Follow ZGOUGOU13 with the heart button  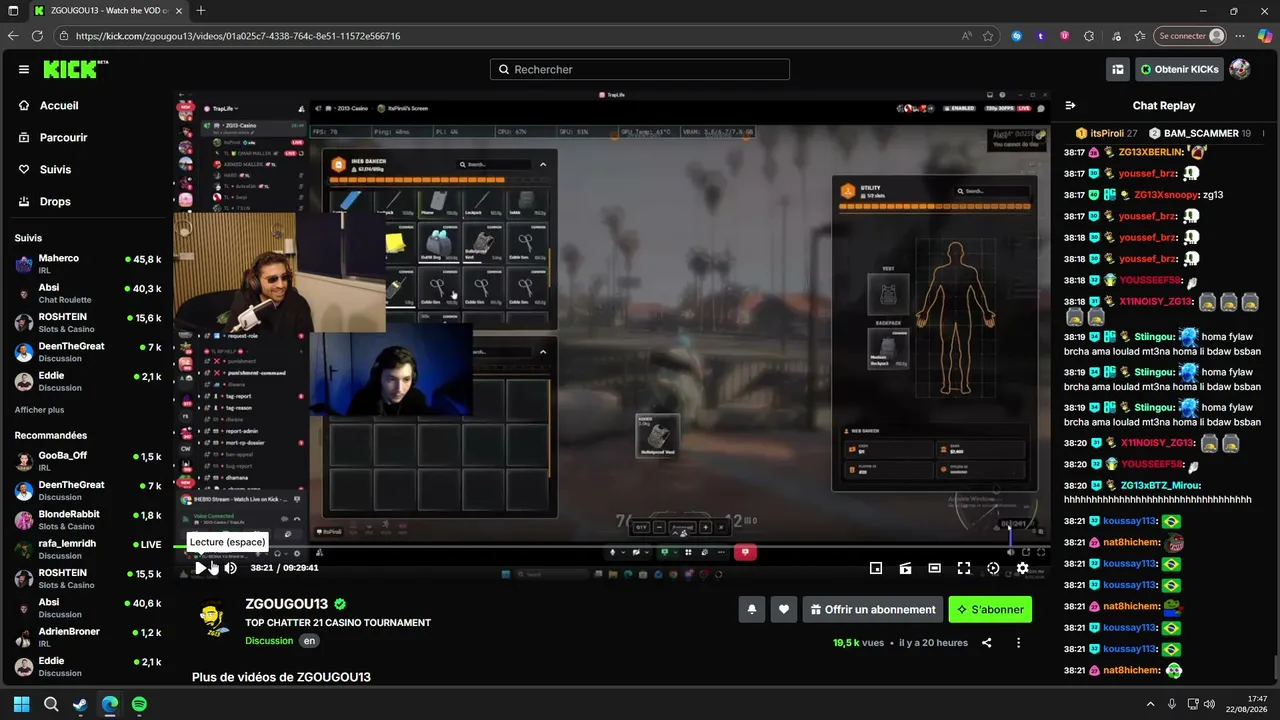(784, 609)
